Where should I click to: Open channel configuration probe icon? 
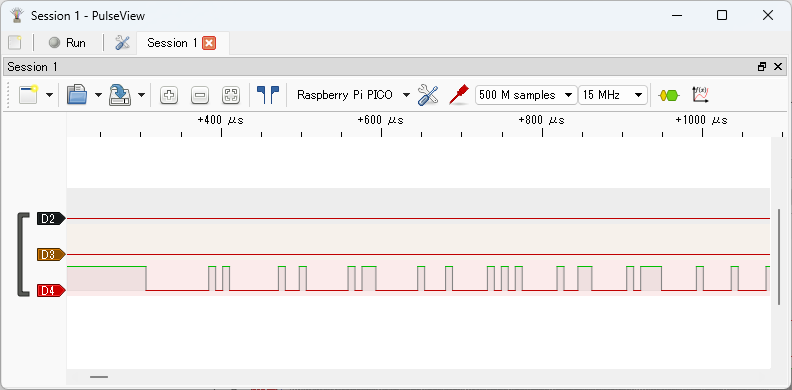click(459, 95)
